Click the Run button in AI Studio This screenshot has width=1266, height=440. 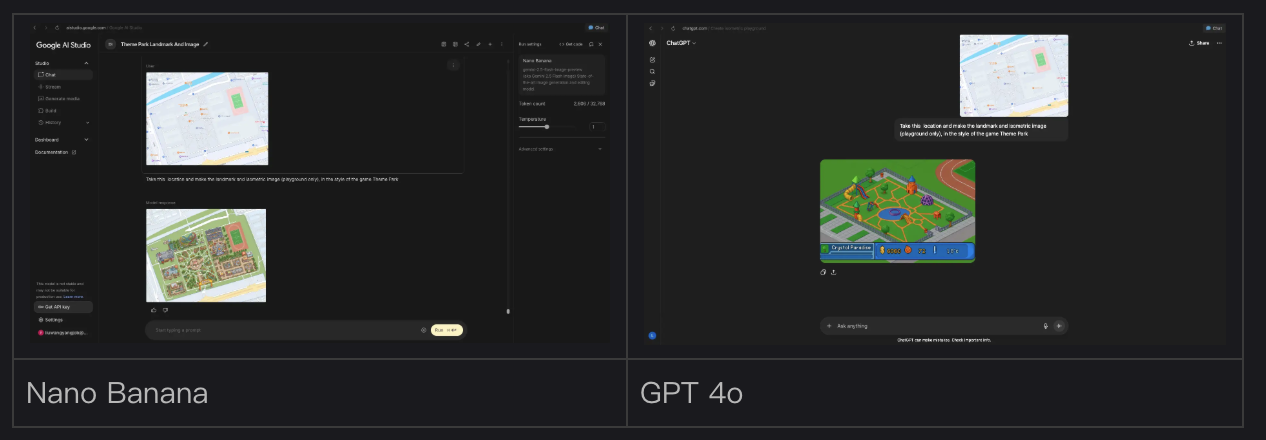tap(447, 329)
